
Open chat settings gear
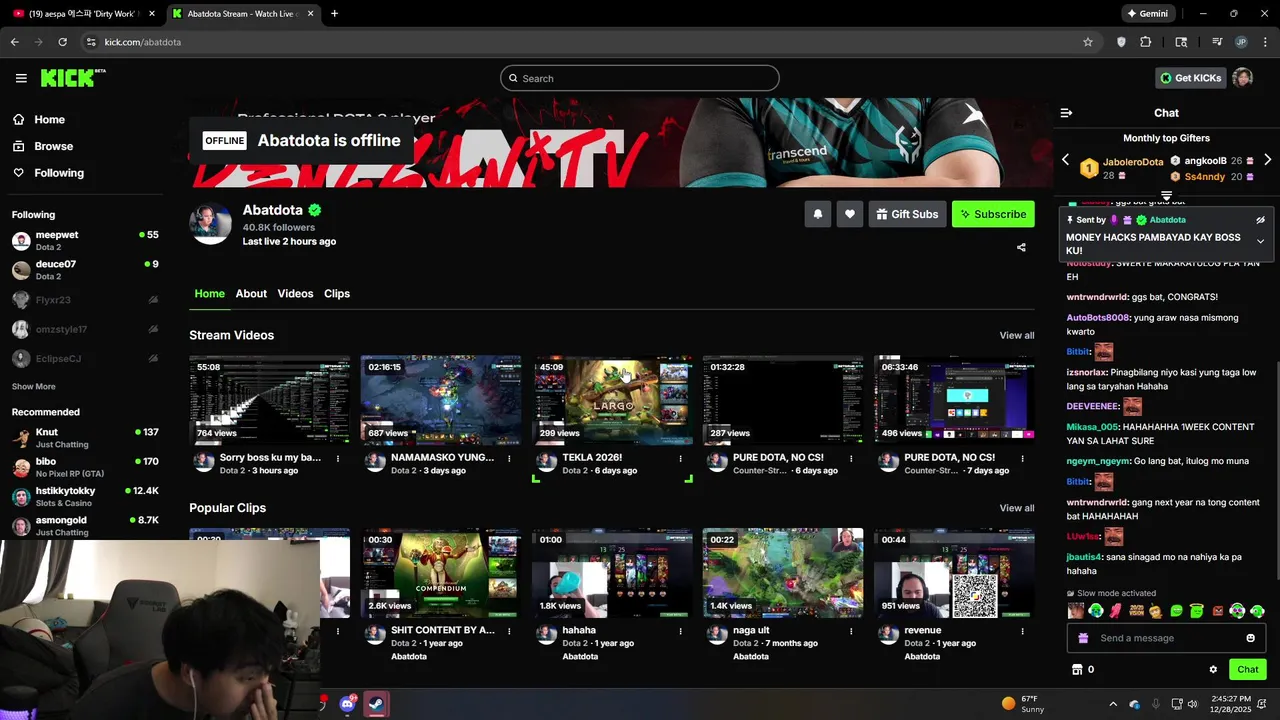1213,669
